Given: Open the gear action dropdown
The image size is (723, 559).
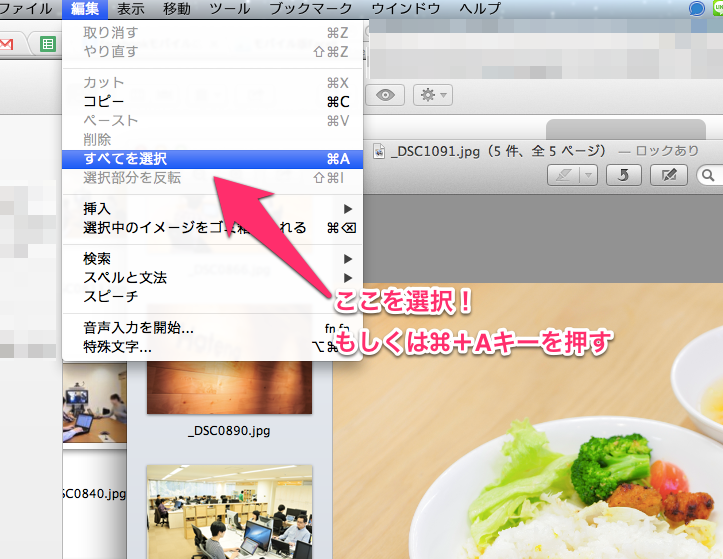Looking at the screenshot, I should pyautogui.click(x=433, y=95).
